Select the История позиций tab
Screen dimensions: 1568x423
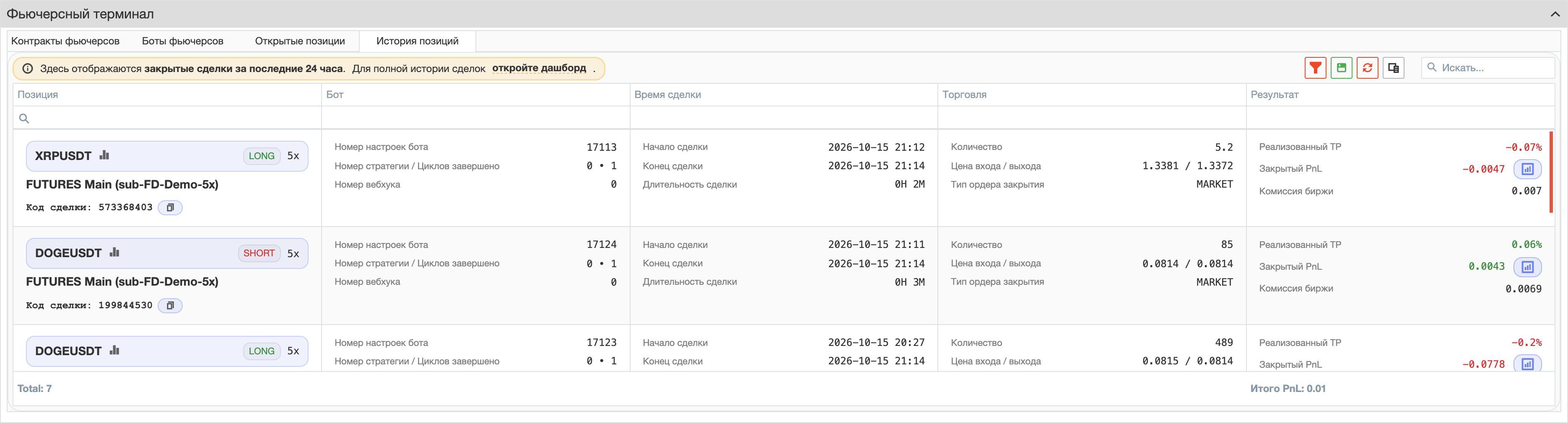tap(418, 41)
